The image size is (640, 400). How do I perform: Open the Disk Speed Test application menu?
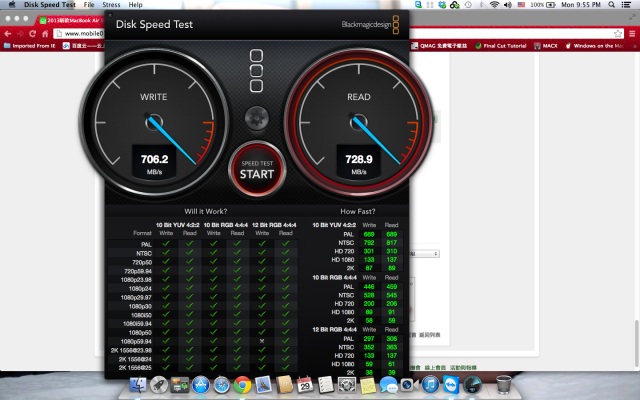(x=49, y=4)
